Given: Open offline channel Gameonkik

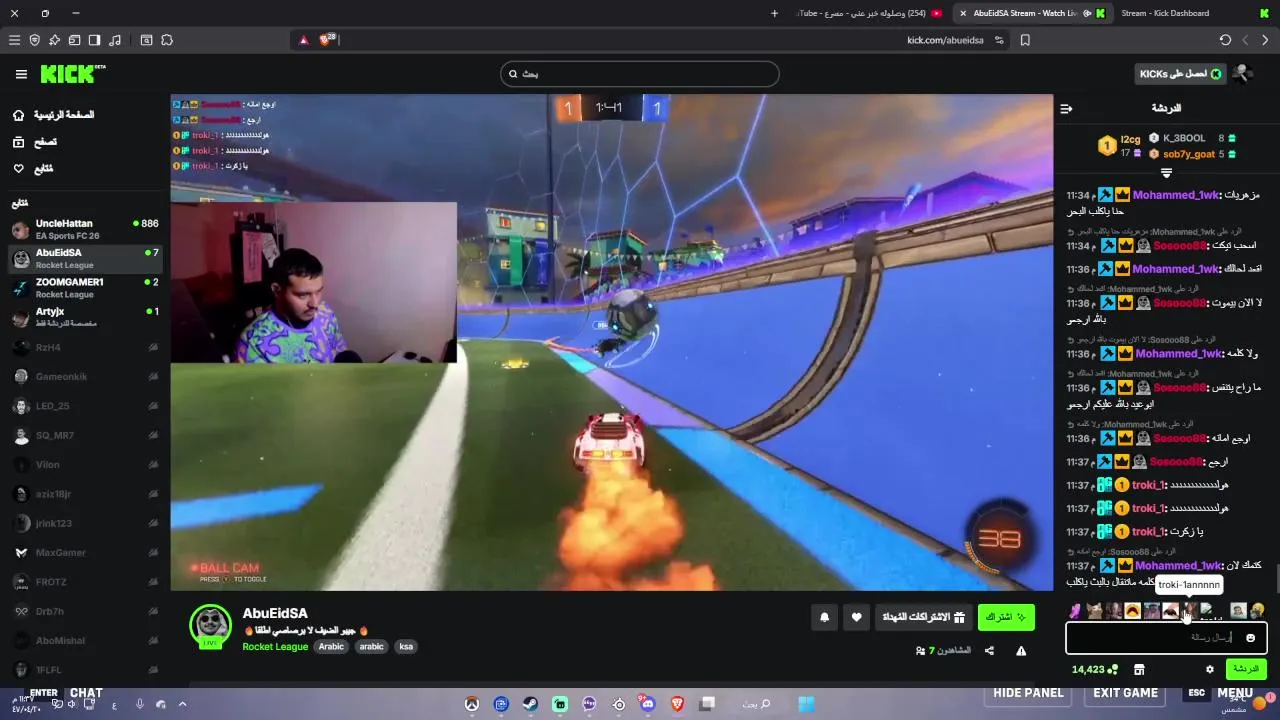Looking at the screenshot, I should [x=85, y=376].
